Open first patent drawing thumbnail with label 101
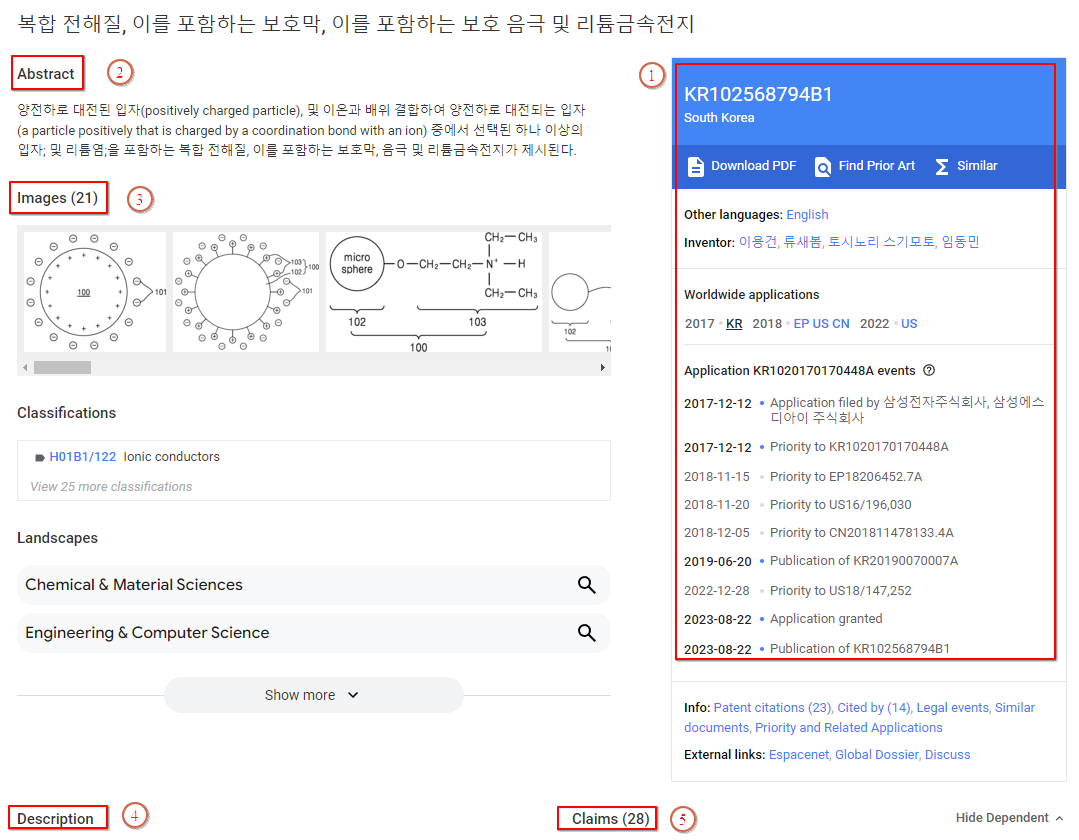The width and height of the screenshot is (1079, 840). pos(95,292)
